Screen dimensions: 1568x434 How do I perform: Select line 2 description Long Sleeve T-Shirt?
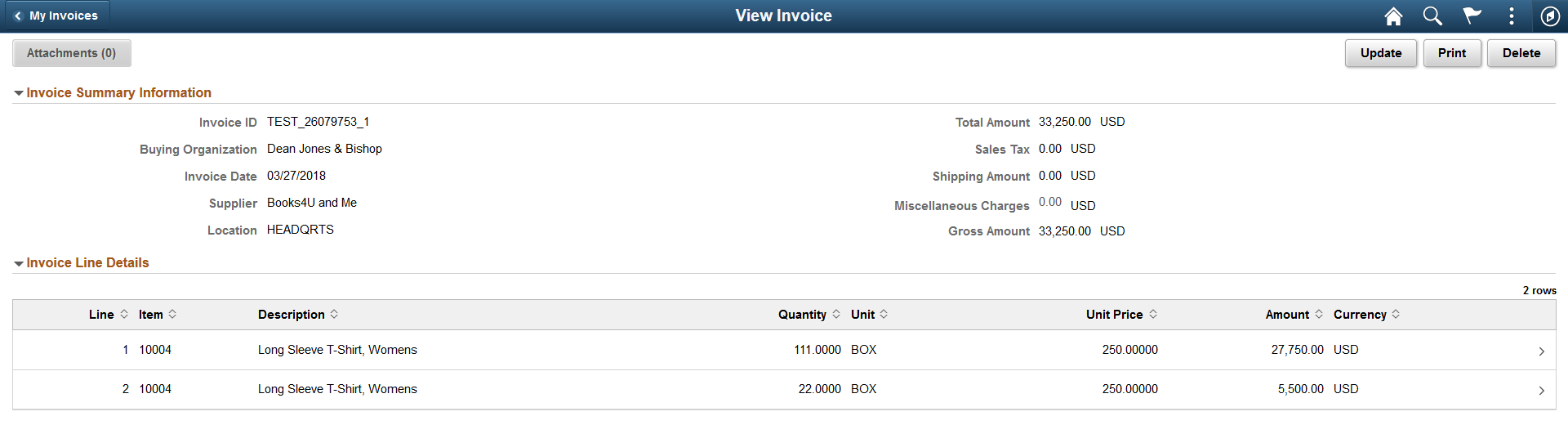coord(337,389)
